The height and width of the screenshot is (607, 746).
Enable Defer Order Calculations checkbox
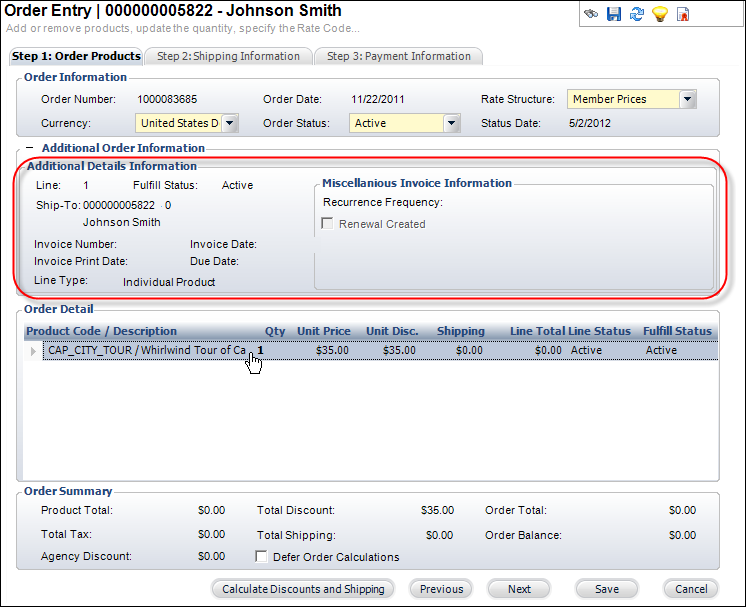(x=263, y=557)
